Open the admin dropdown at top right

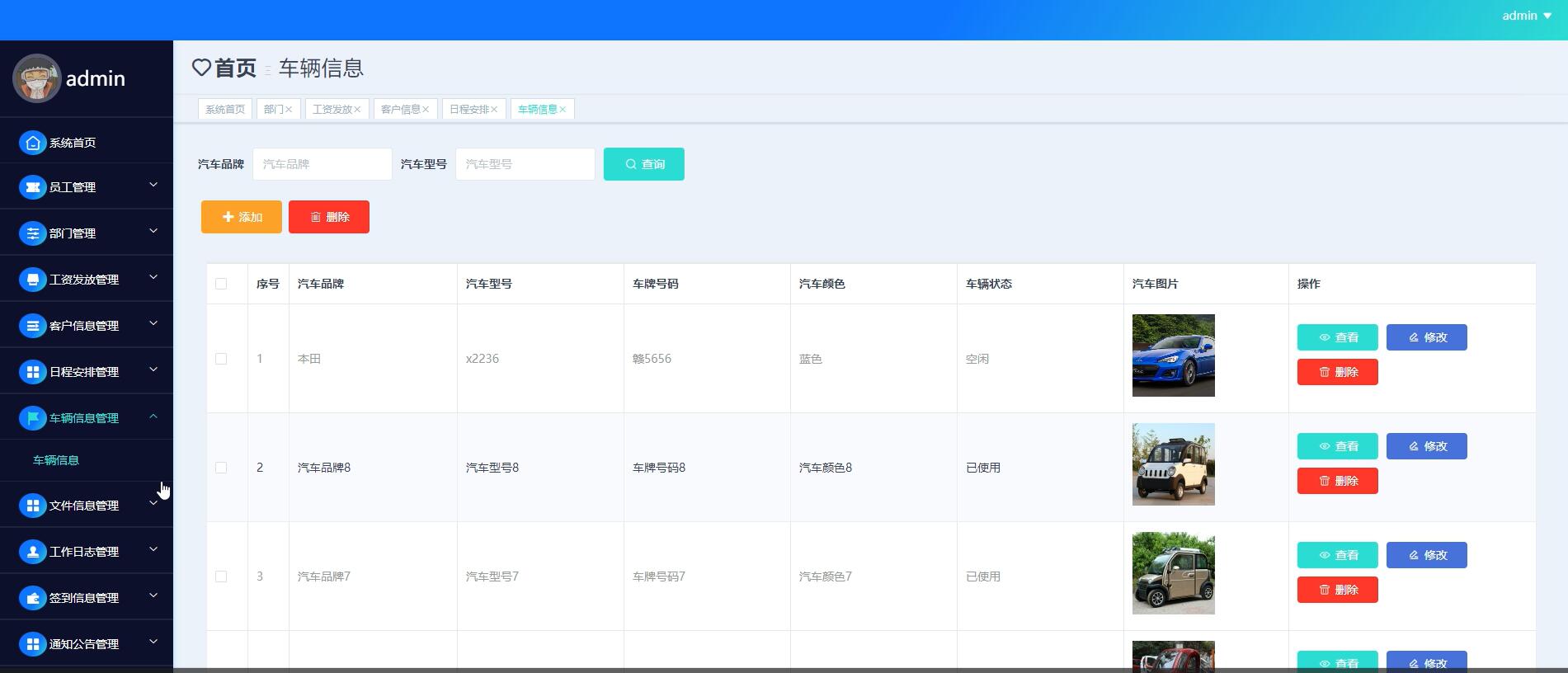pyautogui.click(x=1527, y=16)
